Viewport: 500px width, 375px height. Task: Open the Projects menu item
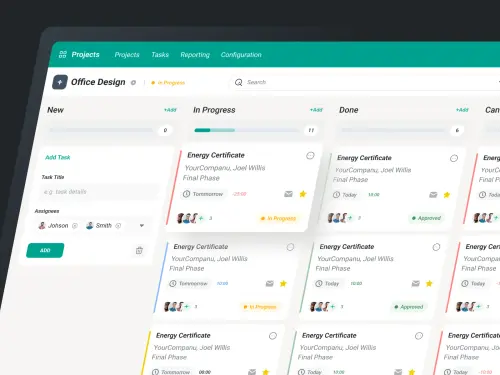127,55
